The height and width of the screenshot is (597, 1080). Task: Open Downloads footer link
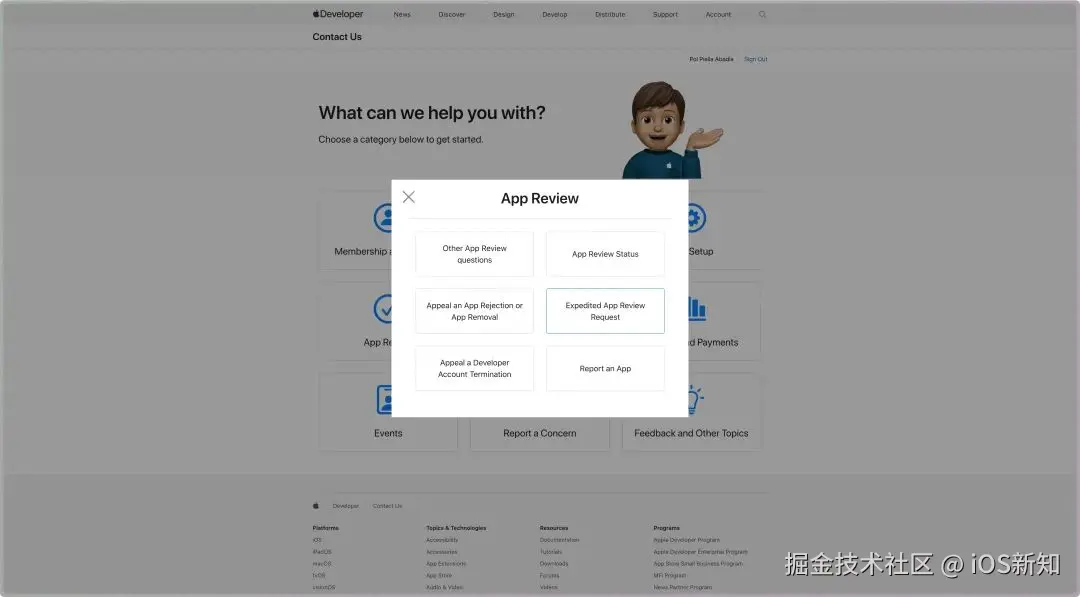point(554,563)
